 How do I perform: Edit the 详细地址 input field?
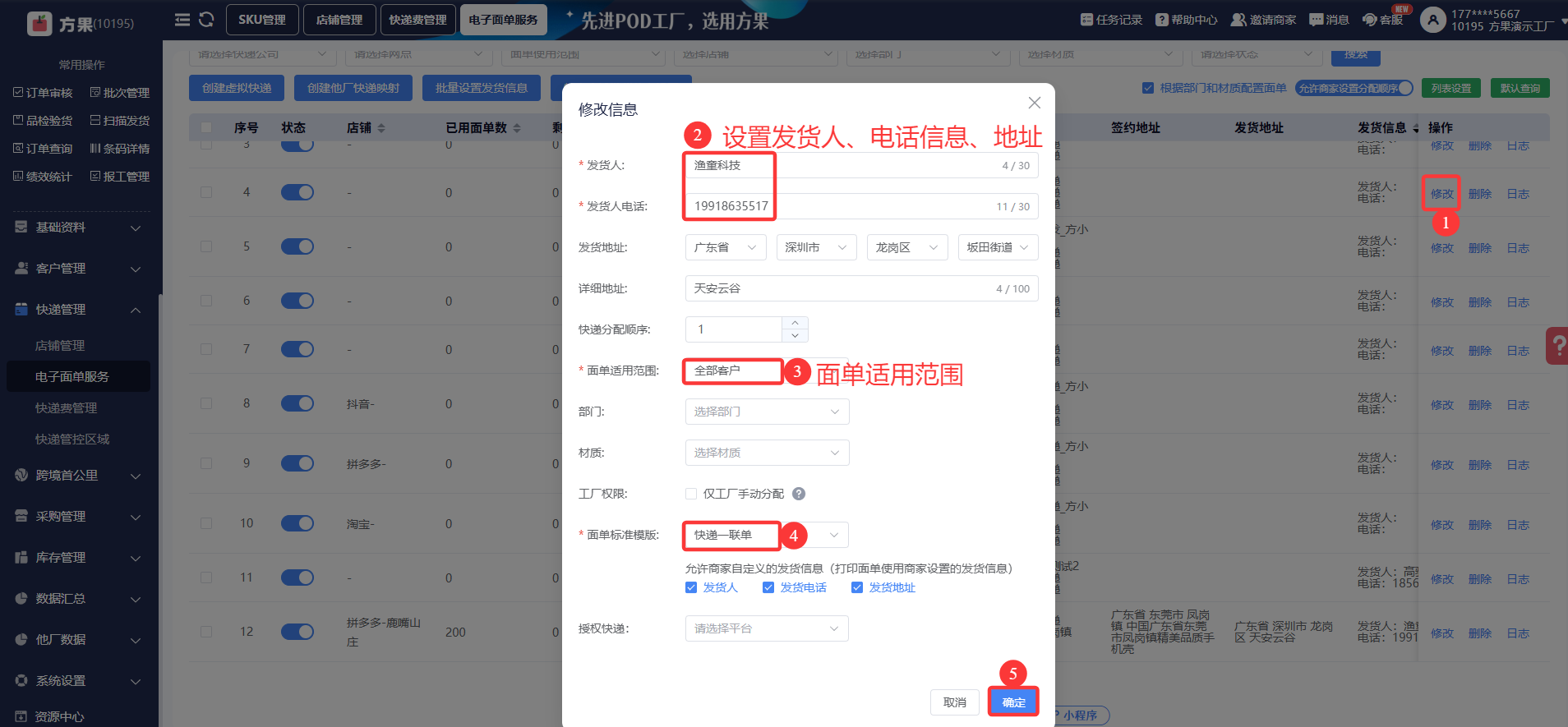pyautogui.click(x=862, y=288)
